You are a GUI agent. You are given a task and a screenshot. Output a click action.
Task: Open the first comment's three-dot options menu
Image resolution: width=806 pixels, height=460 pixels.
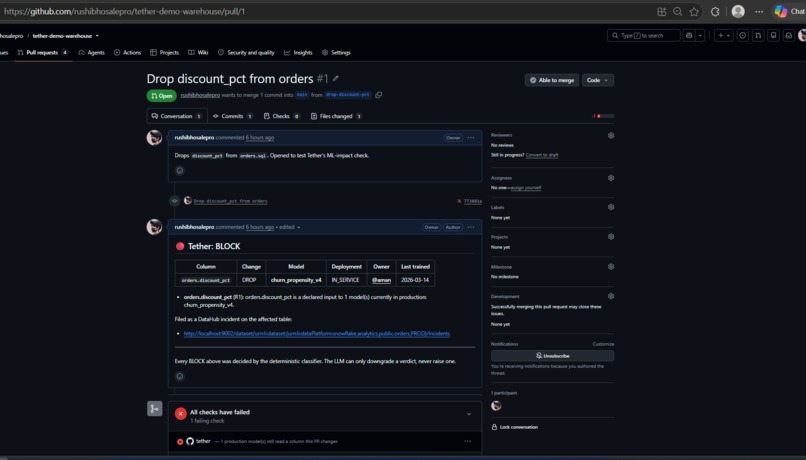[x=471, y=138]
